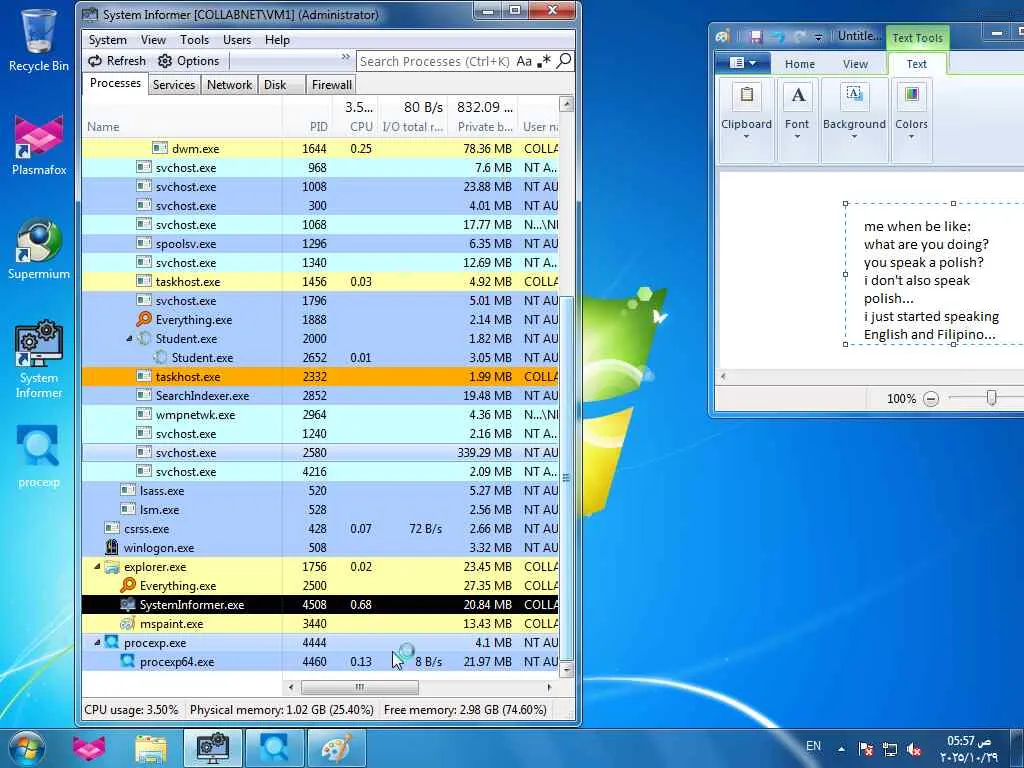Click the csrss.exe process icon
1024x768 pixels.
(x=112, y=528)
